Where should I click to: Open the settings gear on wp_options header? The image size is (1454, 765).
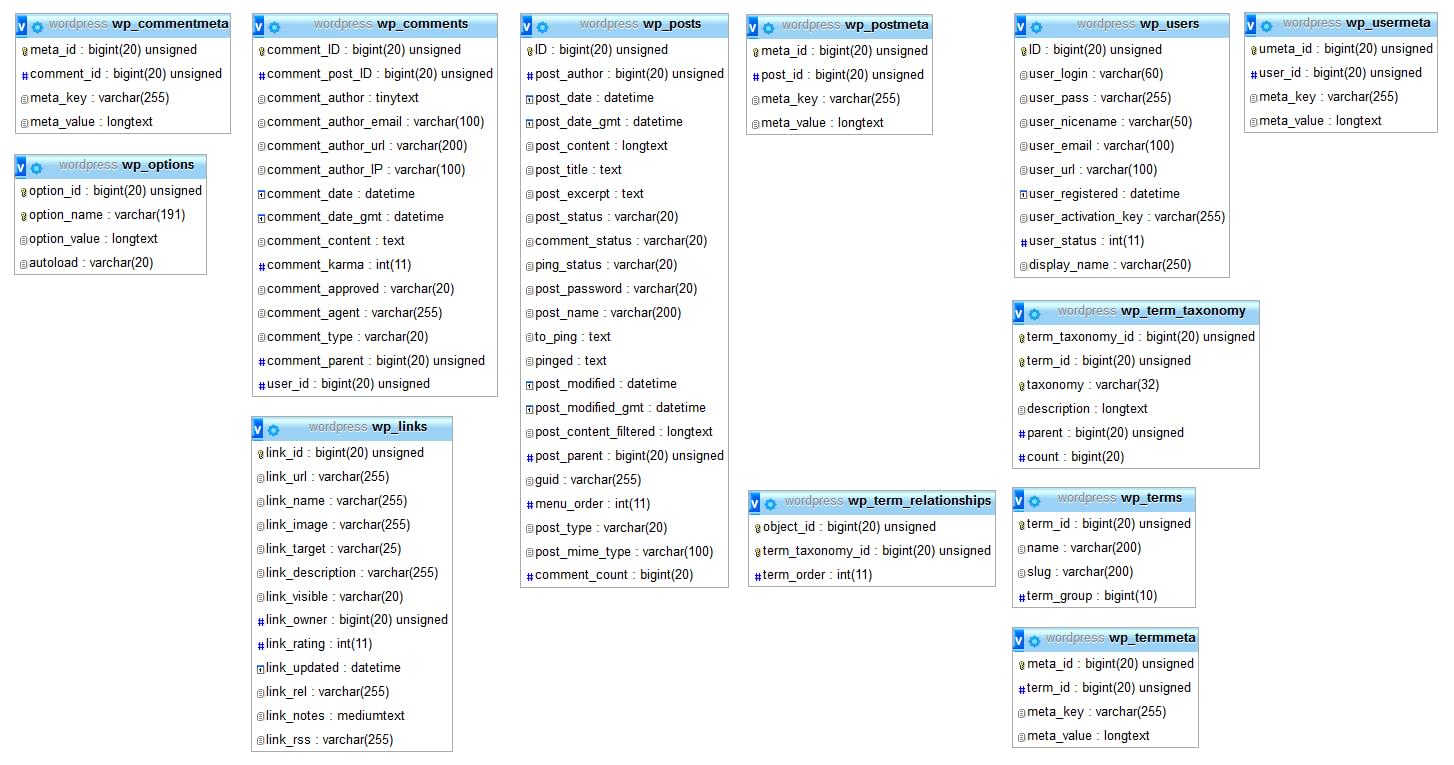(x=37, y=166)
